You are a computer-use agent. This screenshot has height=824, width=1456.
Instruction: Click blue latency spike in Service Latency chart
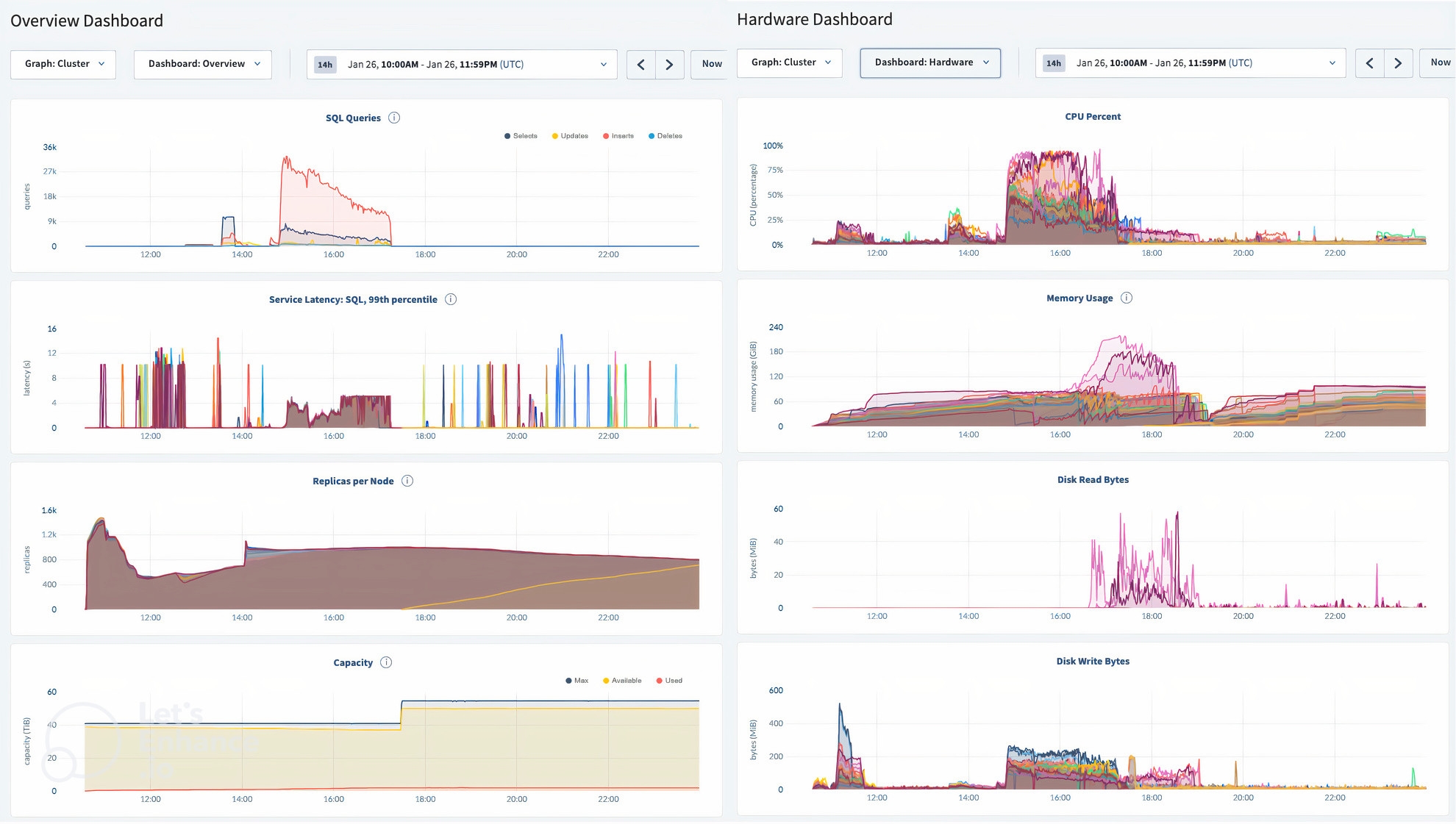(562, 337)
